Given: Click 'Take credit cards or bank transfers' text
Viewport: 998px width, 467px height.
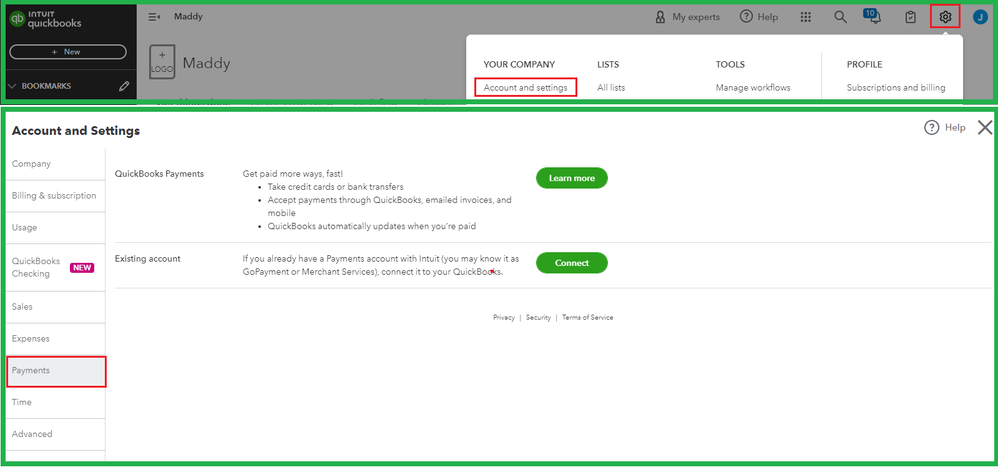Looking at the screenshot, I should [x=335, y=187].
